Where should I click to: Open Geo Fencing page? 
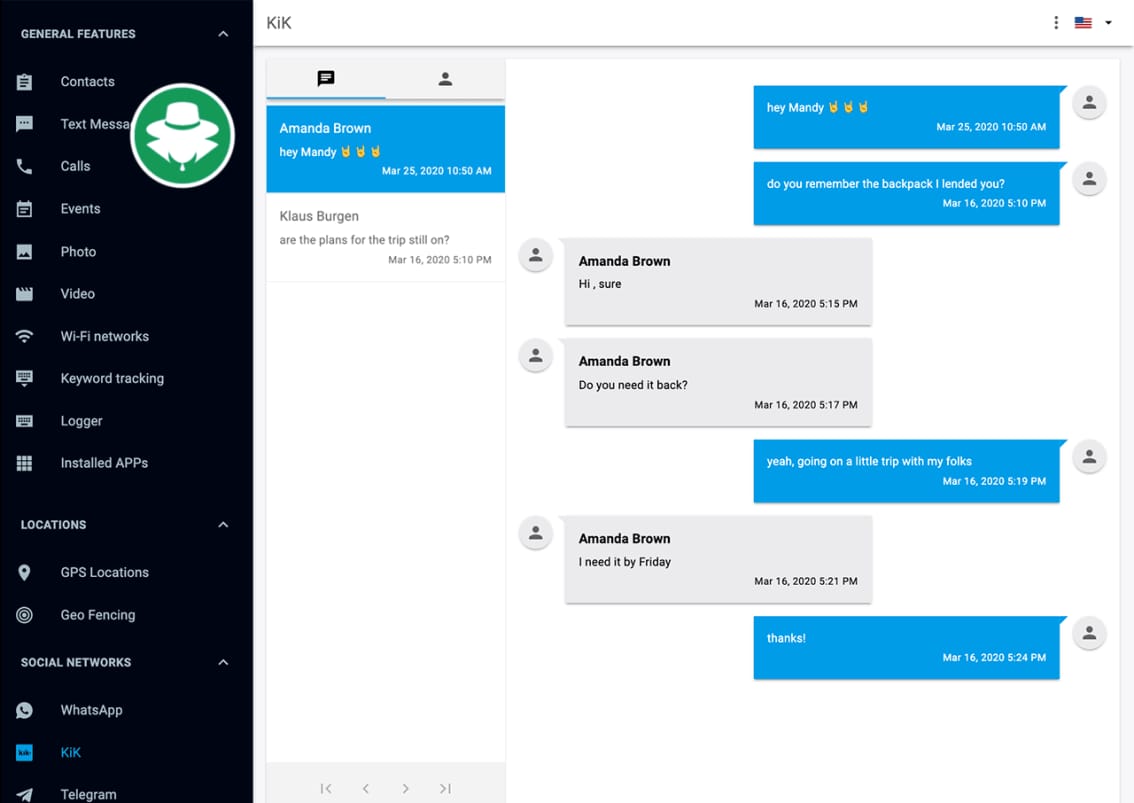tap(98, 615)
